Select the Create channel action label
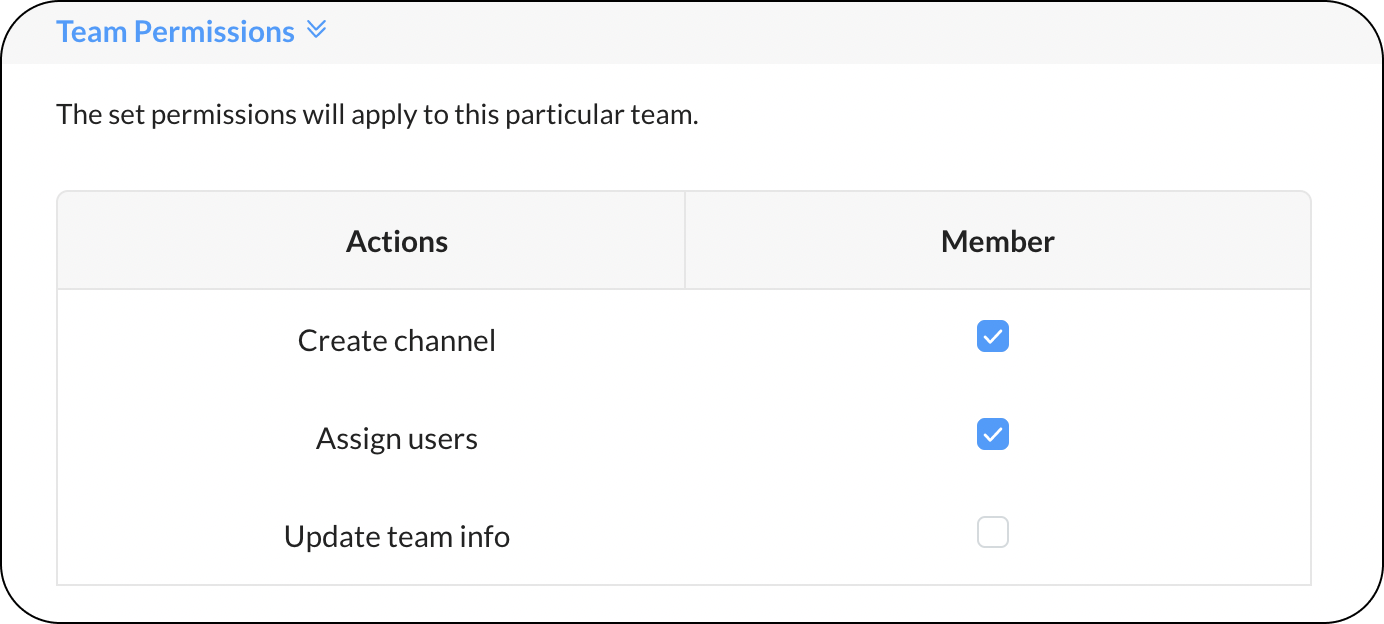This screenshot has width=1384, height=624. pyautogui.click(x=397, y=341)
